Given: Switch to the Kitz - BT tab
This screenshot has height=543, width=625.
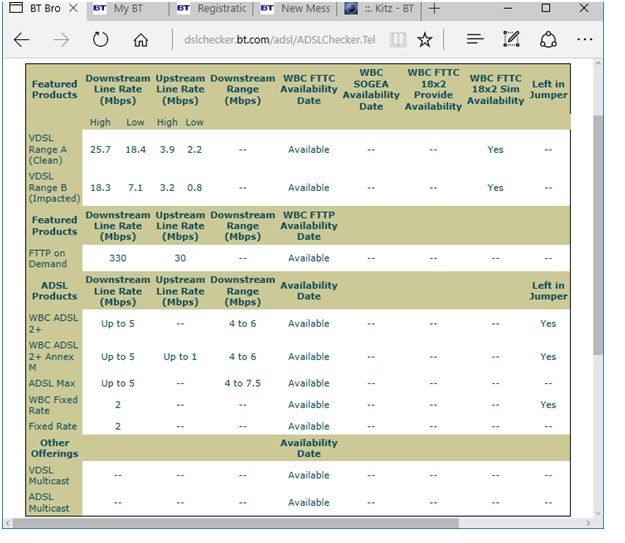Looking at the screenshot, I should [x=379, y=9].
